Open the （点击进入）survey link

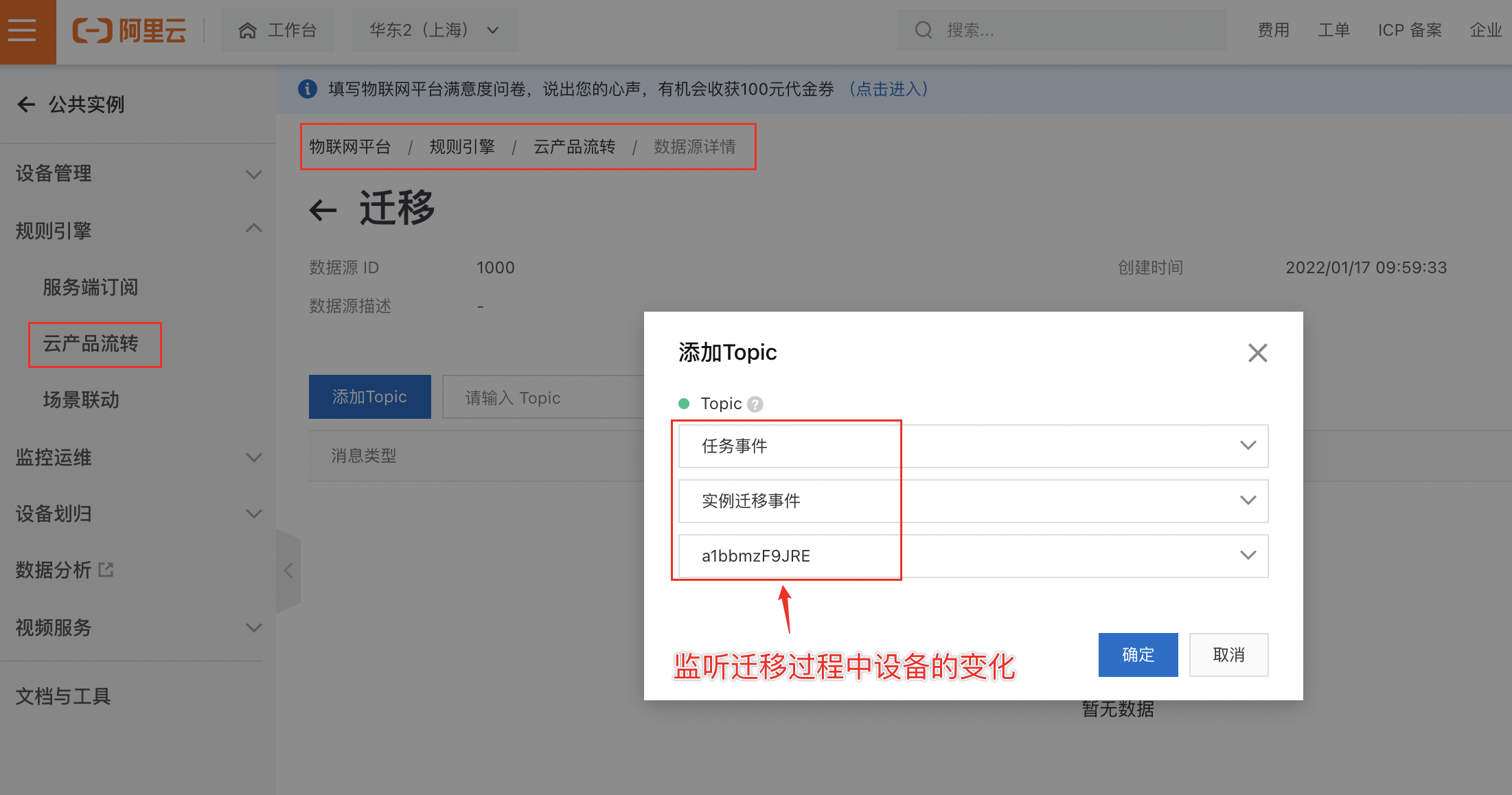coord(889,89)
